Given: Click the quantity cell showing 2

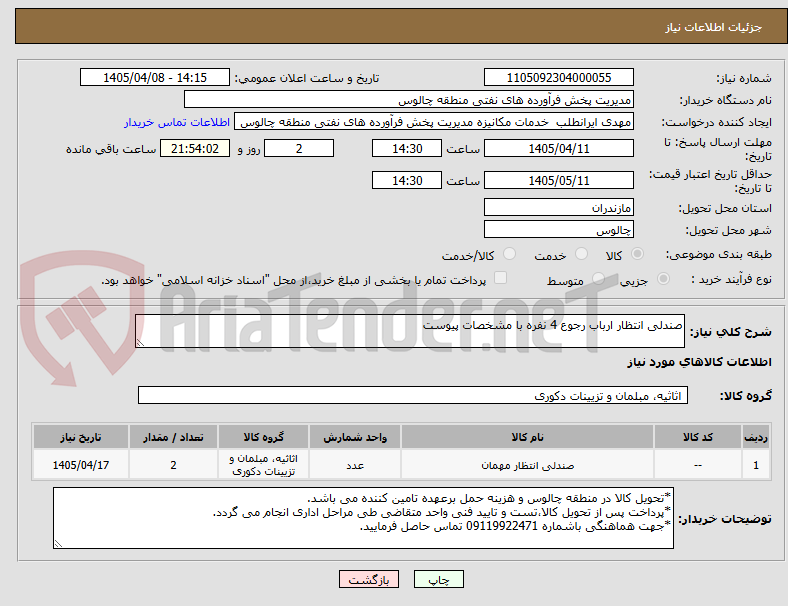Looking at the screenshot, I should click(173, 465).
